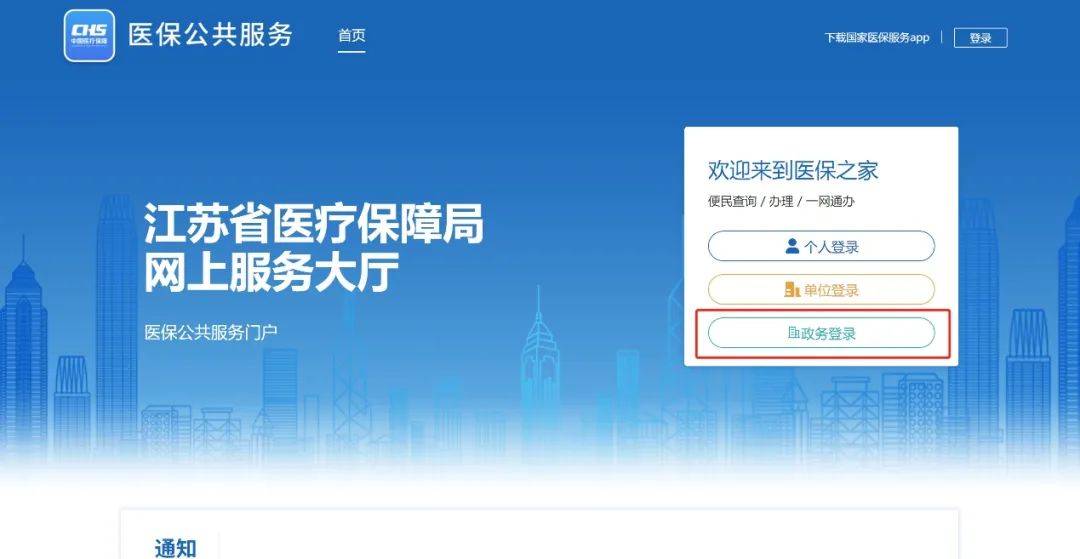Choose the 单位登录 label text
Screen dimensions: 1080x559
[x=831, y=291]
